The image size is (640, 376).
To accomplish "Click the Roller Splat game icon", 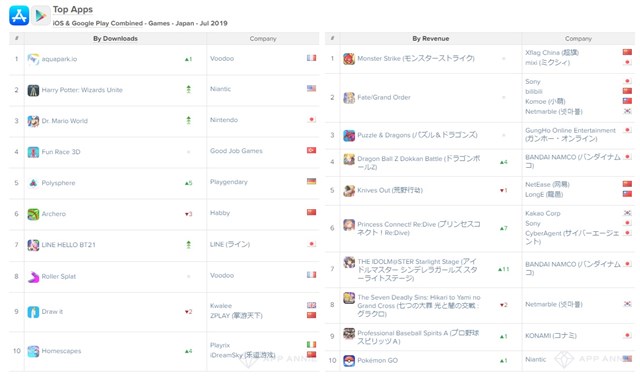I will (x=33, y=276).
